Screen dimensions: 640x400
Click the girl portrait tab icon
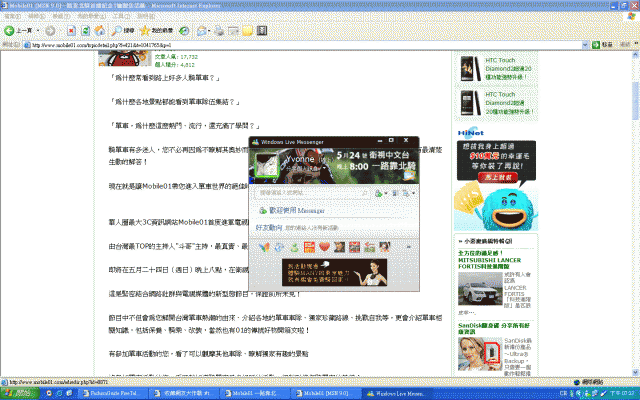pyautogui.click(x=384, y=247)
